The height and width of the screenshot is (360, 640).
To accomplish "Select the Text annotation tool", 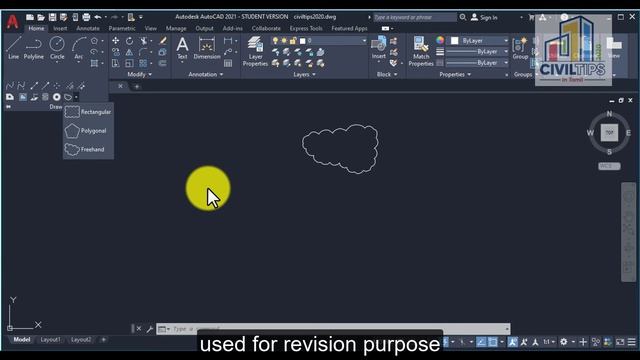I will (x=182, y=48).
